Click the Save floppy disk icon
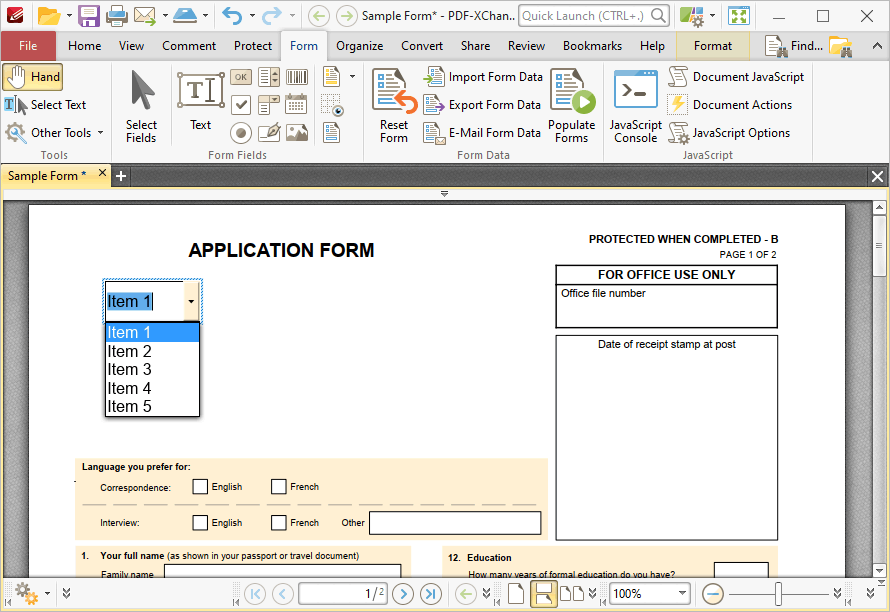Viewport: 890px width, 612px height. 89,16
